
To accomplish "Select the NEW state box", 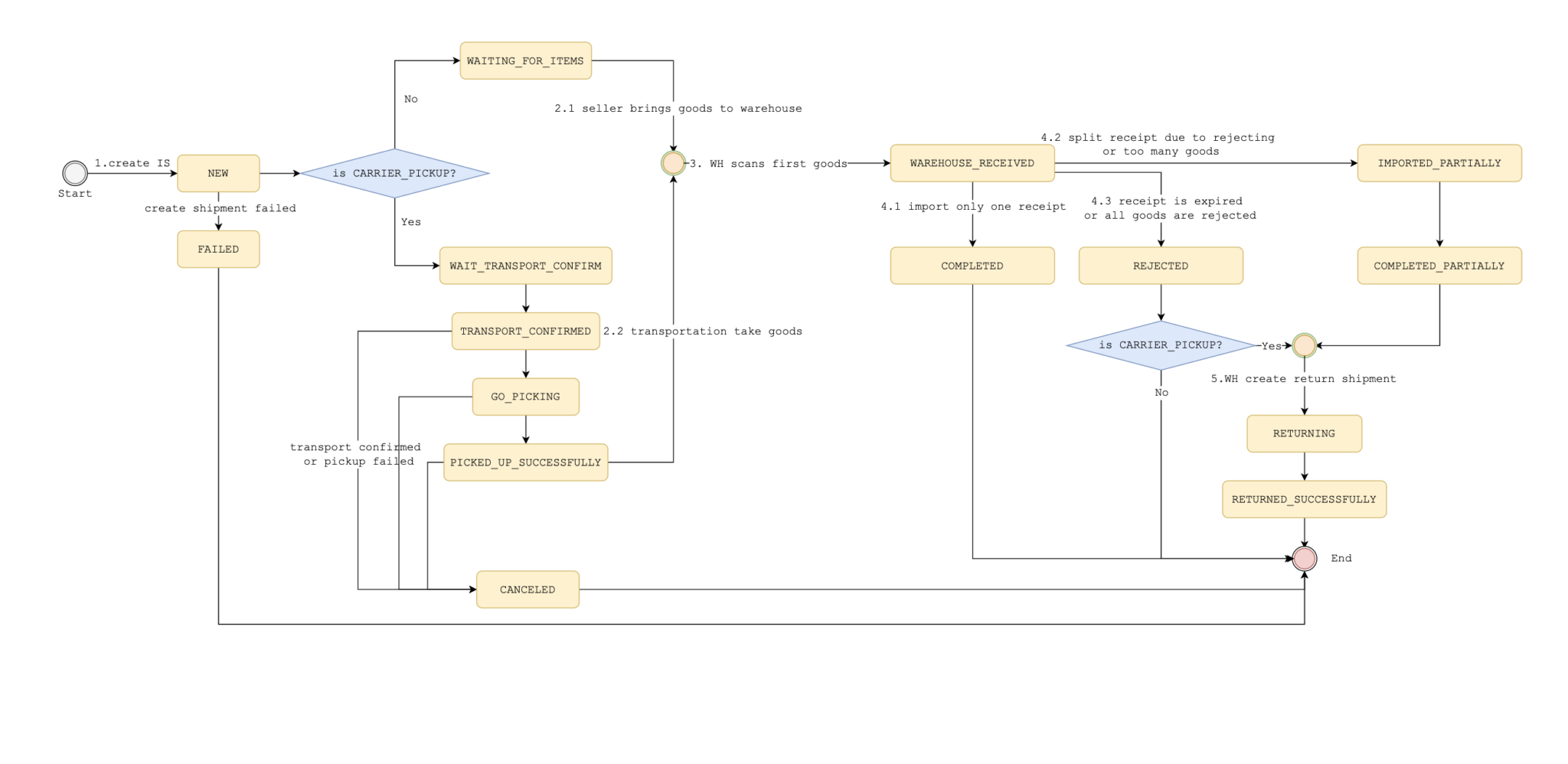I will click(x=217, y=173).
